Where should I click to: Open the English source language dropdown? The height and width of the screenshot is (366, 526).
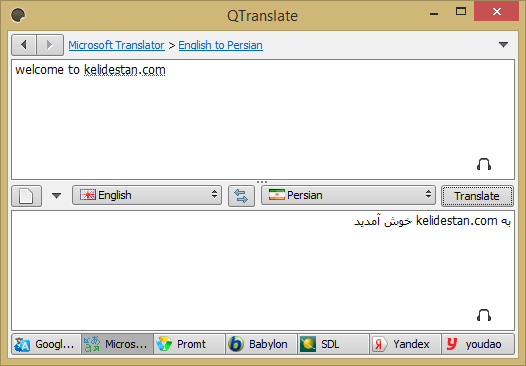(147, 195)
